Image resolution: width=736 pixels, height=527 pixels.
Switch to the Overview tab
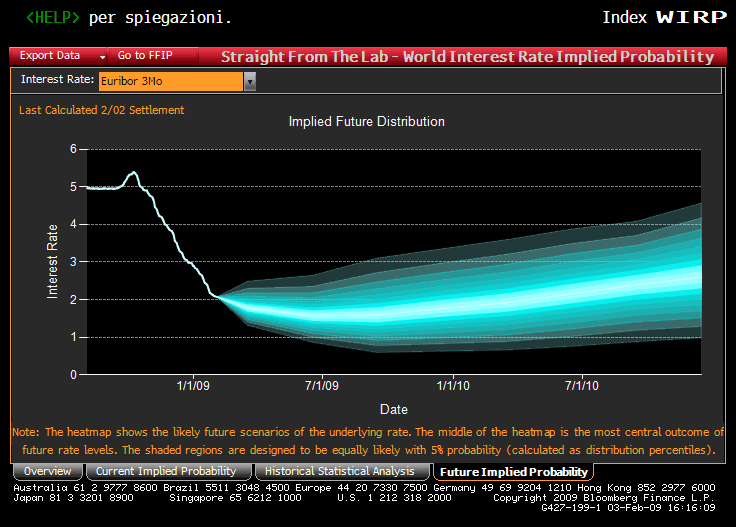coord(47,471)
